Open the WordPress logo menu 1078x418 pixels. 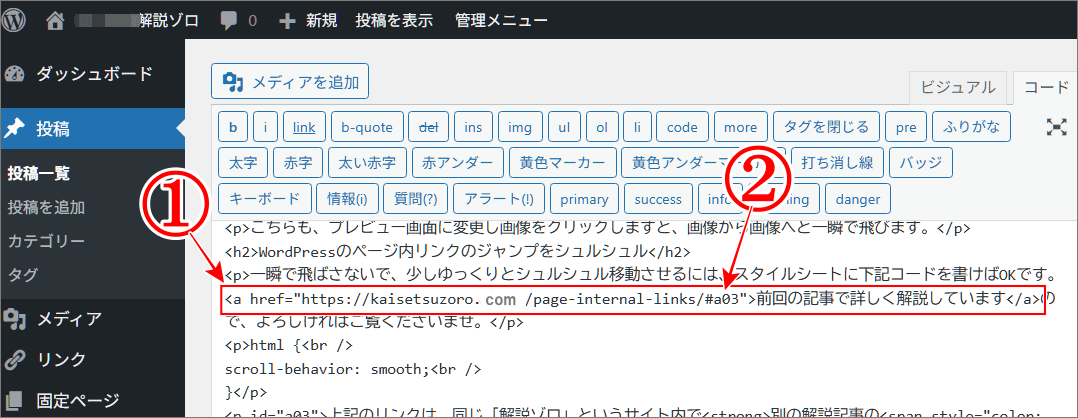(x=14, y=20)
